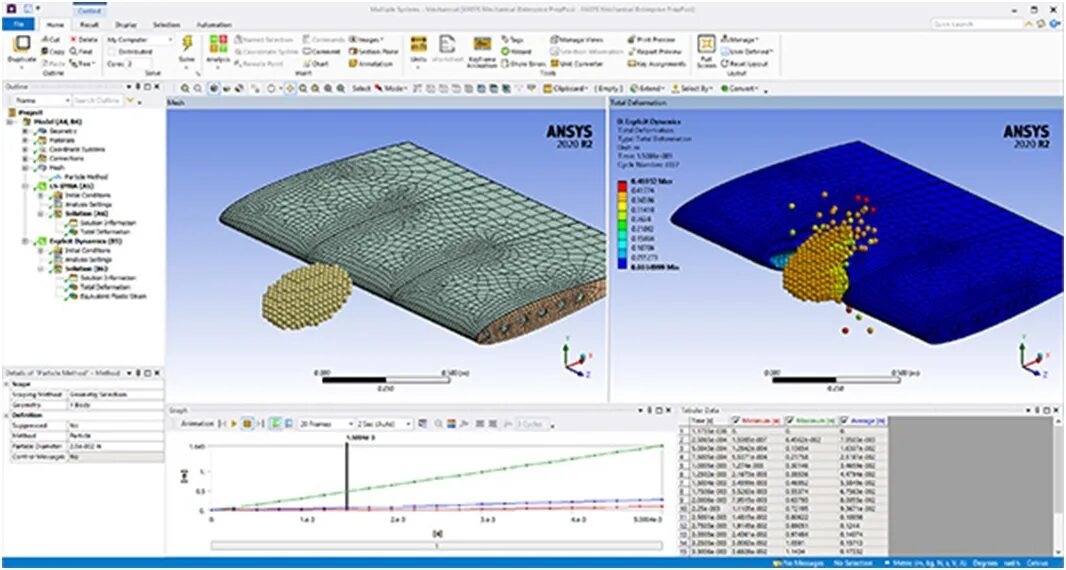Pin the Details panel
The image size is (1066, 570).
138,373
